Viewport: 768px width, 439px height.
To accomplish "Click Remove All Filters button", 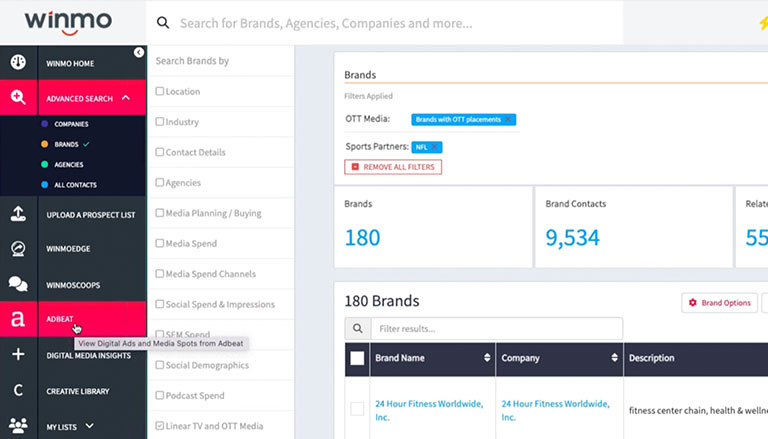I will tap(393, 167).
